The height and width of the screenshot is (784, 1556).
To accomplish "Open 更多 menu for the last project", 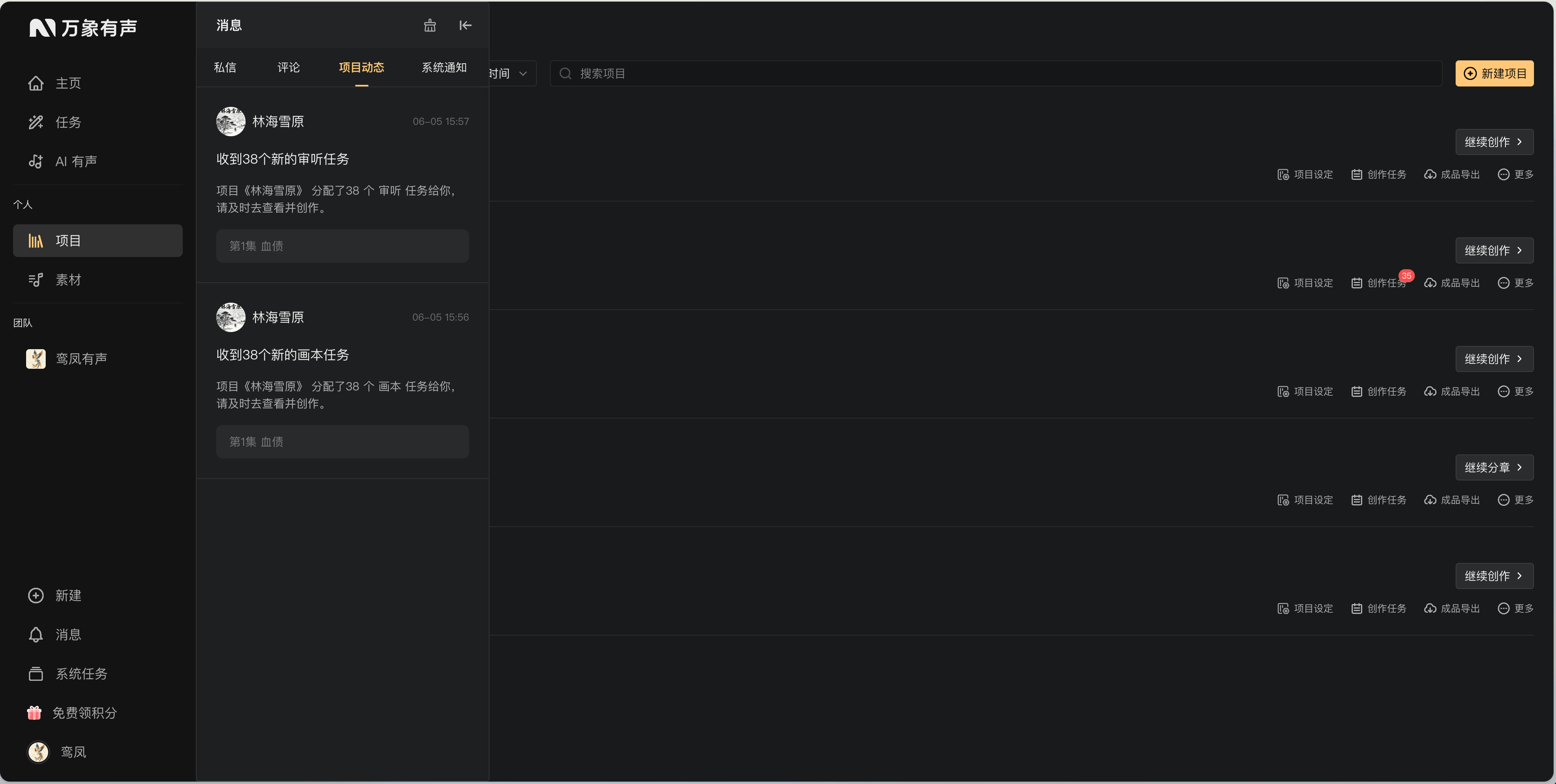I will (x=1516, y=609).
